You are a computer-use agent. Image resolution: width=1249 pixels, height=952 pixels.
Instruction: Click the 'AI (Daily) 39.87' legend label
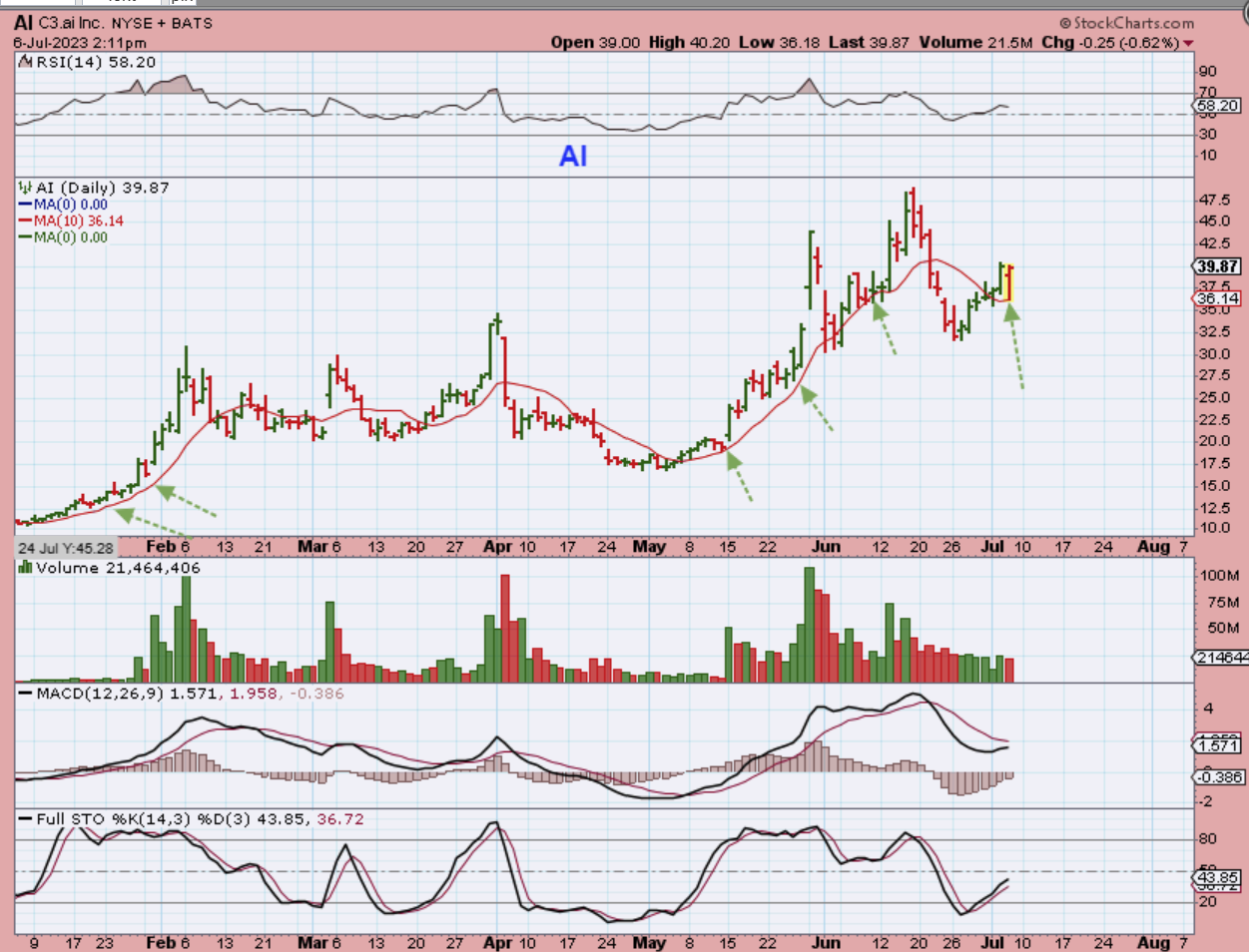coord(103,188)
